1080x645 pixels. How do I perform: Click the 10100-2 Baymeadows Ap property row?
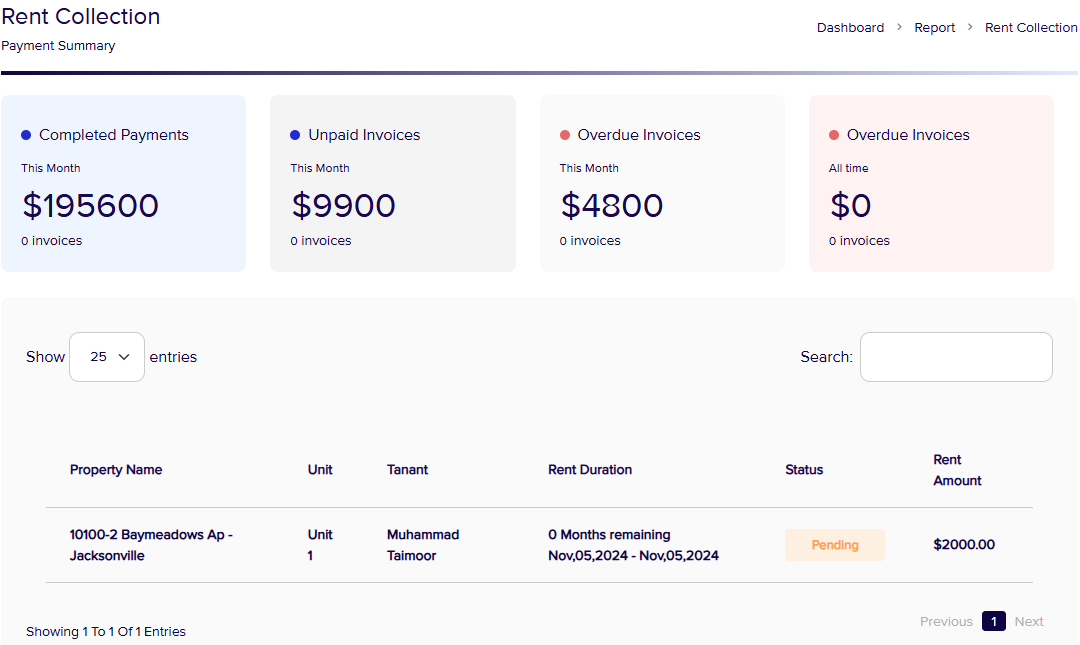tap(151, 545)
